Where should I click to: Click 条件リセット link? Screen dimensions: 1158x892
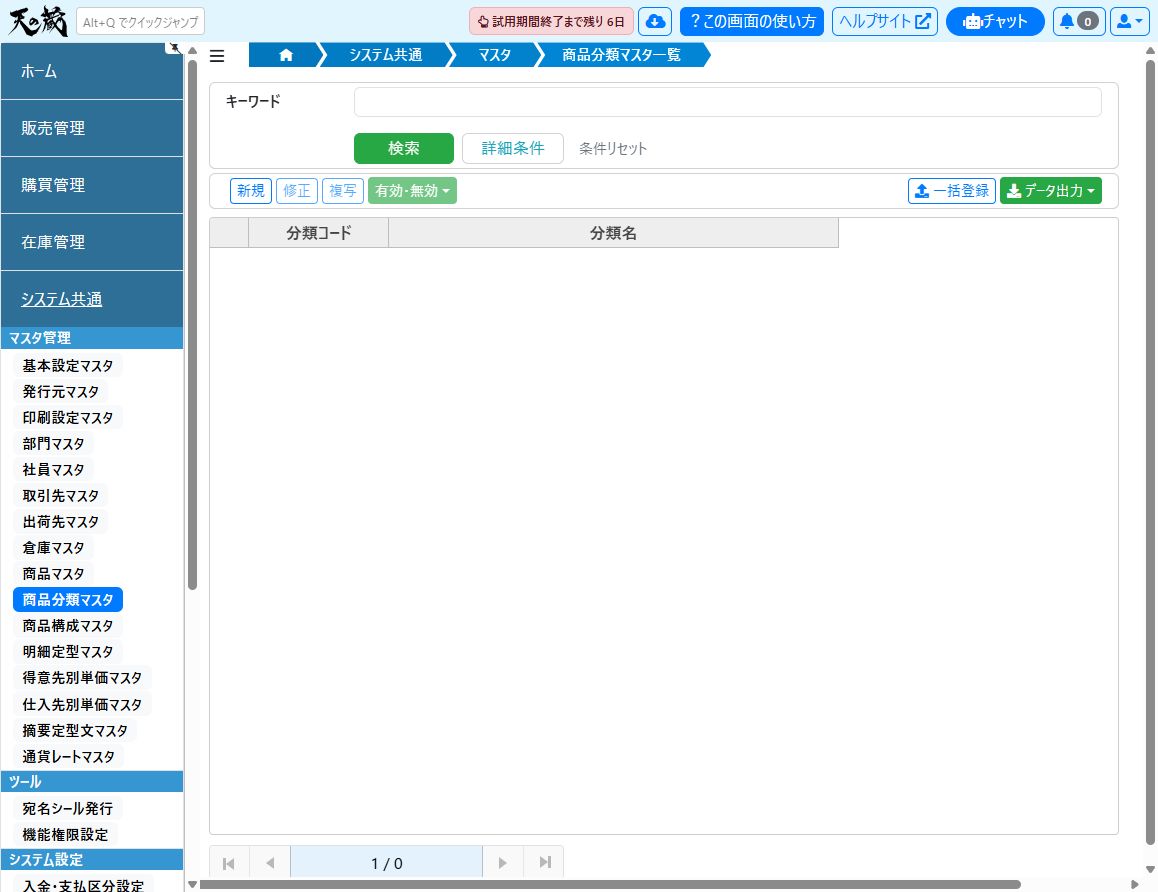click(613, 148)
